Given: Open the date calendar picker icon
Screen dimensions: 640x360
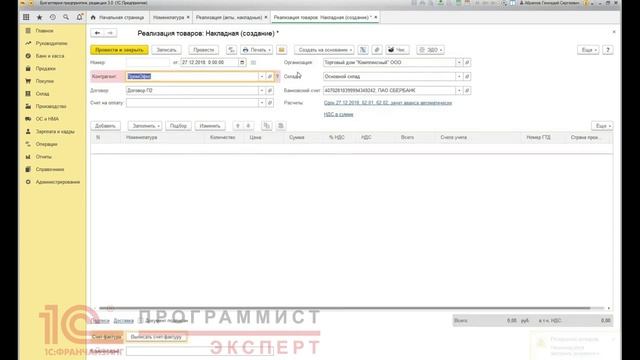Looking at the screenshot, I should pyautogui.click(x=242, y=62).
